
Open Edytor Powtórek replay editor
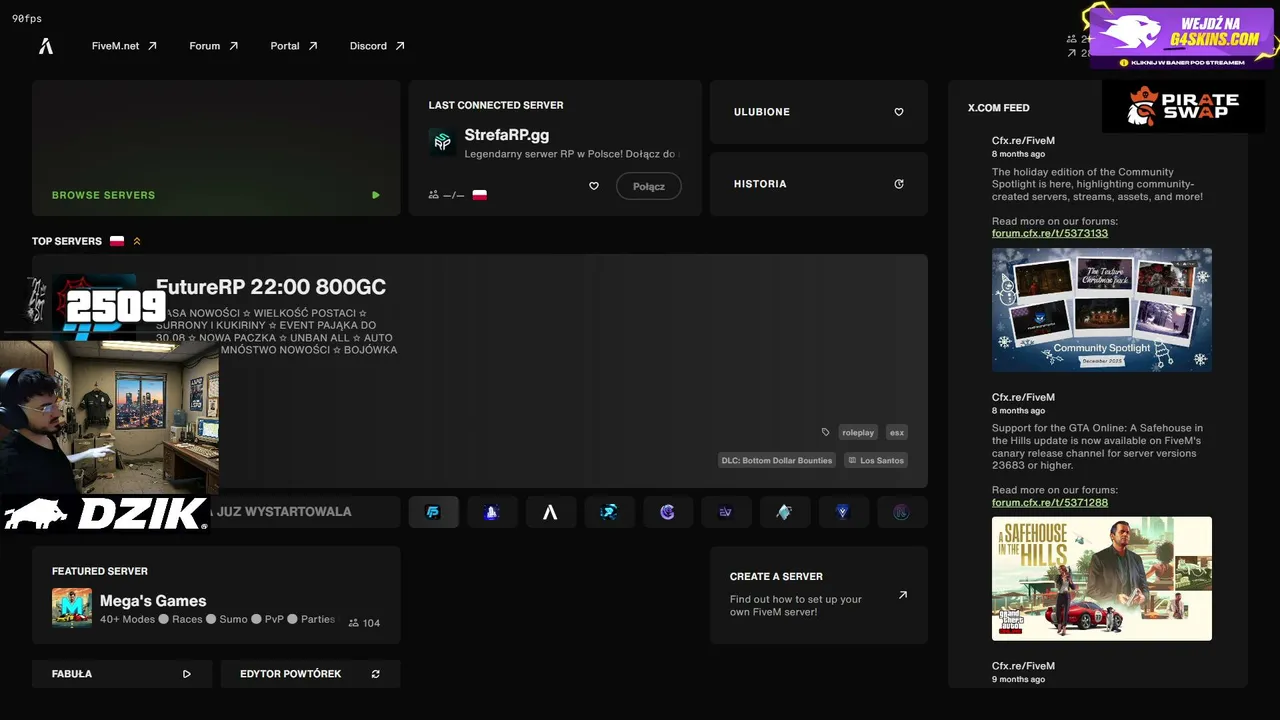[310, 674]
